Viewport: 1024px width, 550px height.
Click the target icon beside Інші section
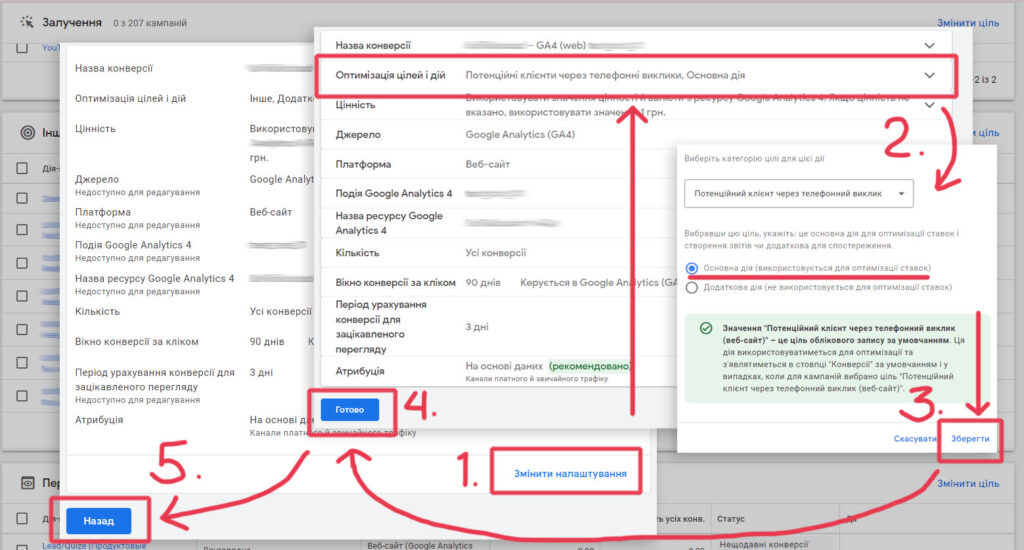[x=25, y=132]
